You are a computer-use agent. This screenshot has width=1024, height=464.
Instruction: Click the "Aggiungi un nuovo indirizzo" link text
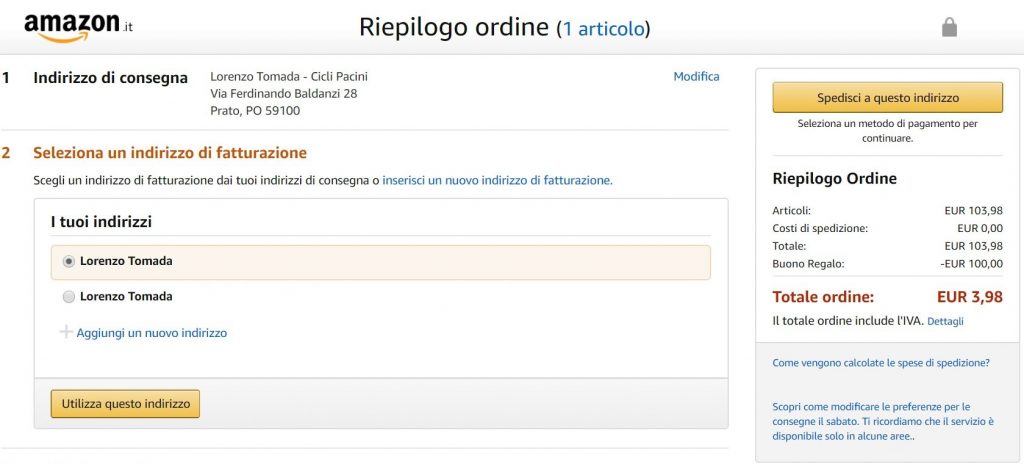click(x=152, y=333)
